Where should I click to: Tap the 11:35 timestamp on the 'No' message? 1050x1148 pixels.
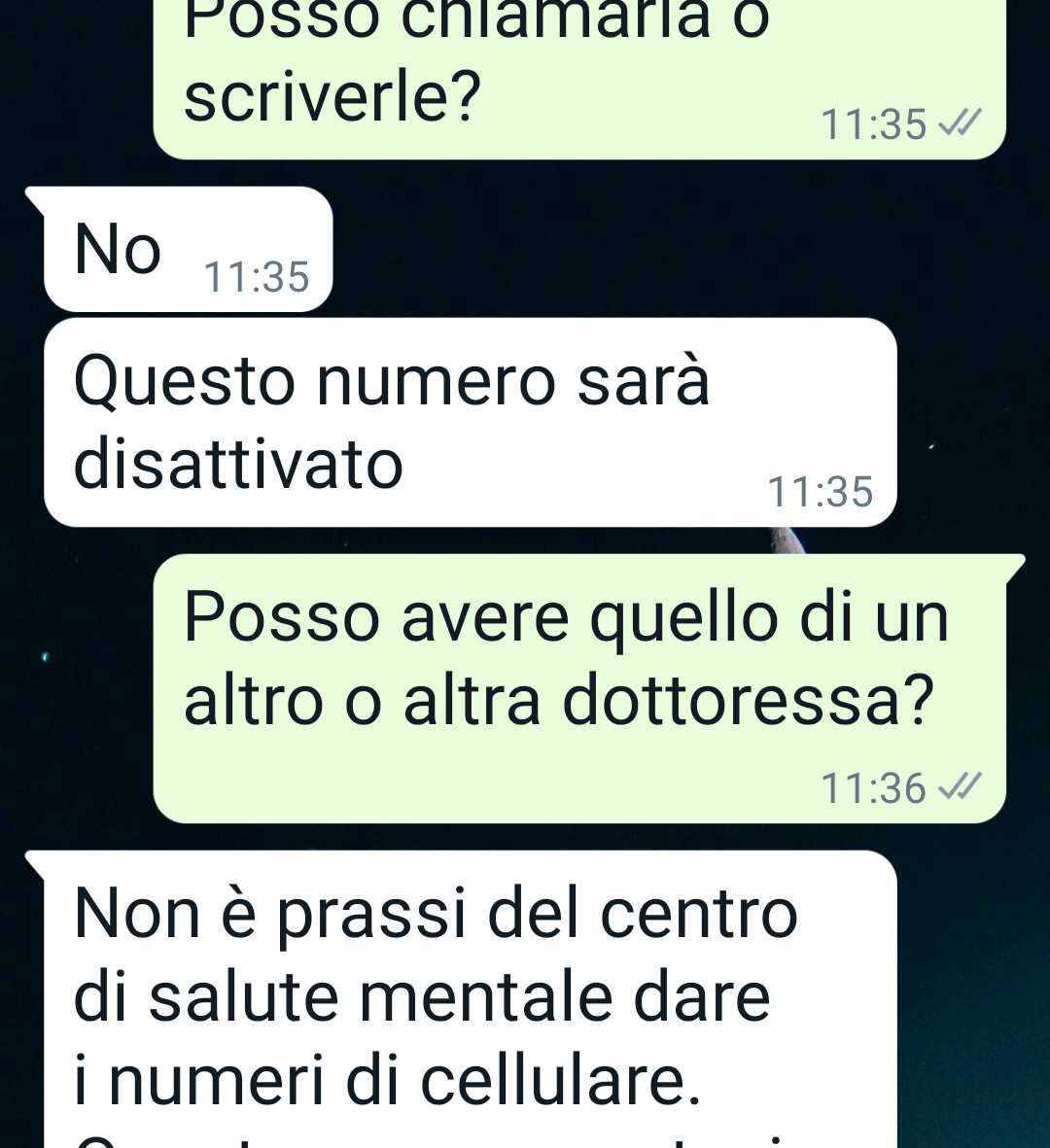[x=257, y=277]
